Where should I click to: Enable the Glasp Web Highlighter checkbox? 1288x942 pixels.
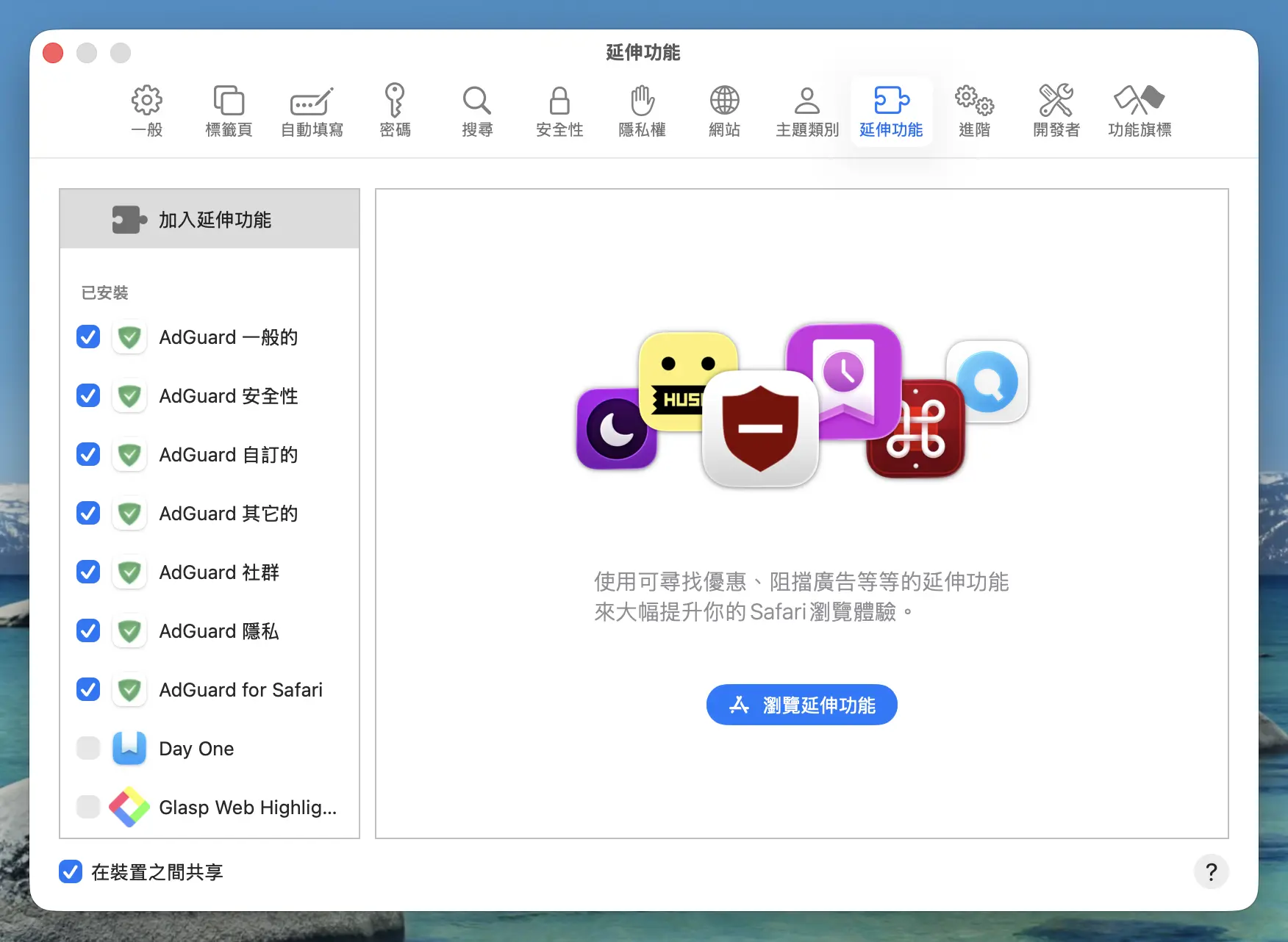[x=88, y=808]
